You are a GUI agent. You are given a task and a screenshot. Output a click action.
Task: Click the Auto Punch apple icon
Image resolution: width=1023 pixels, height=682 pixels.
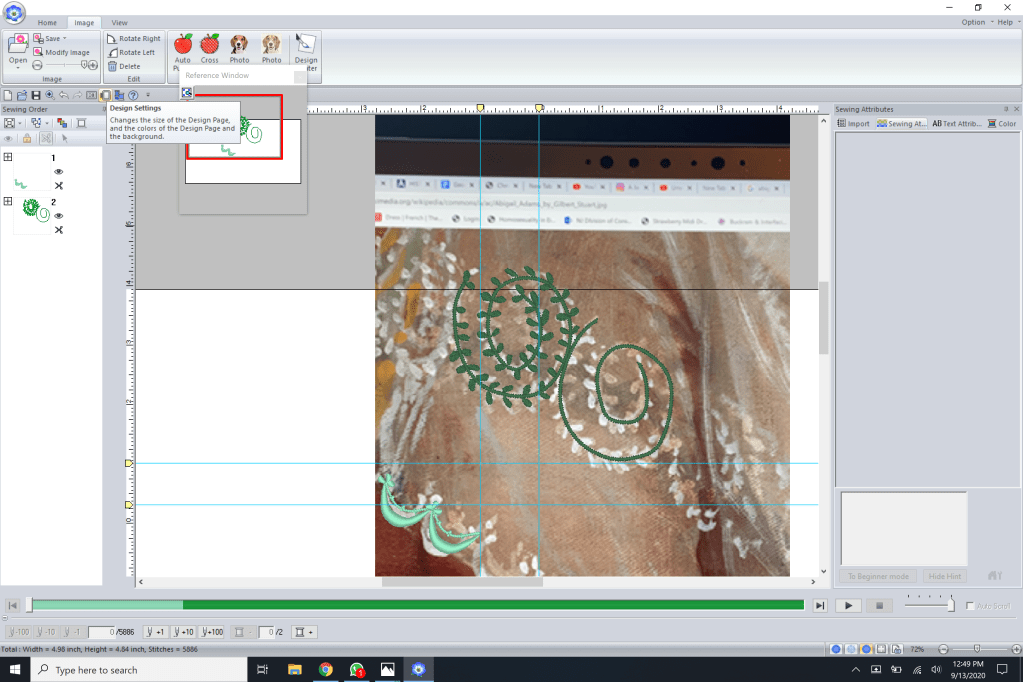(183, 44)
